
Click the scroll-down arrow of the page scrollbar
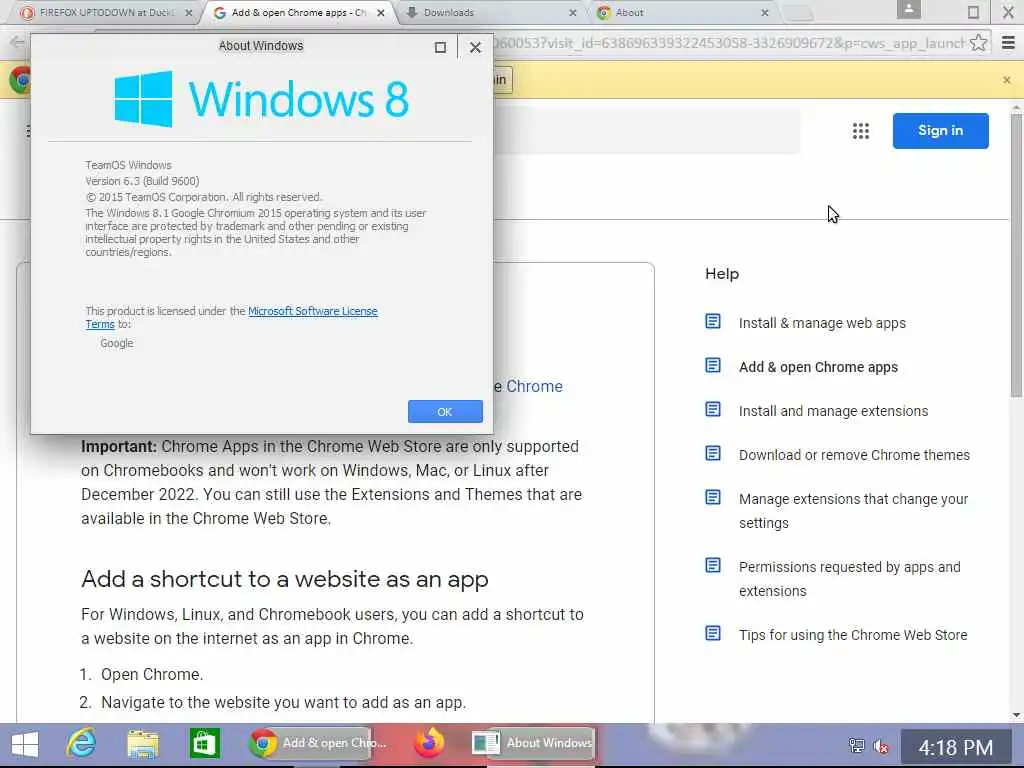click(x=1016, y=715)
